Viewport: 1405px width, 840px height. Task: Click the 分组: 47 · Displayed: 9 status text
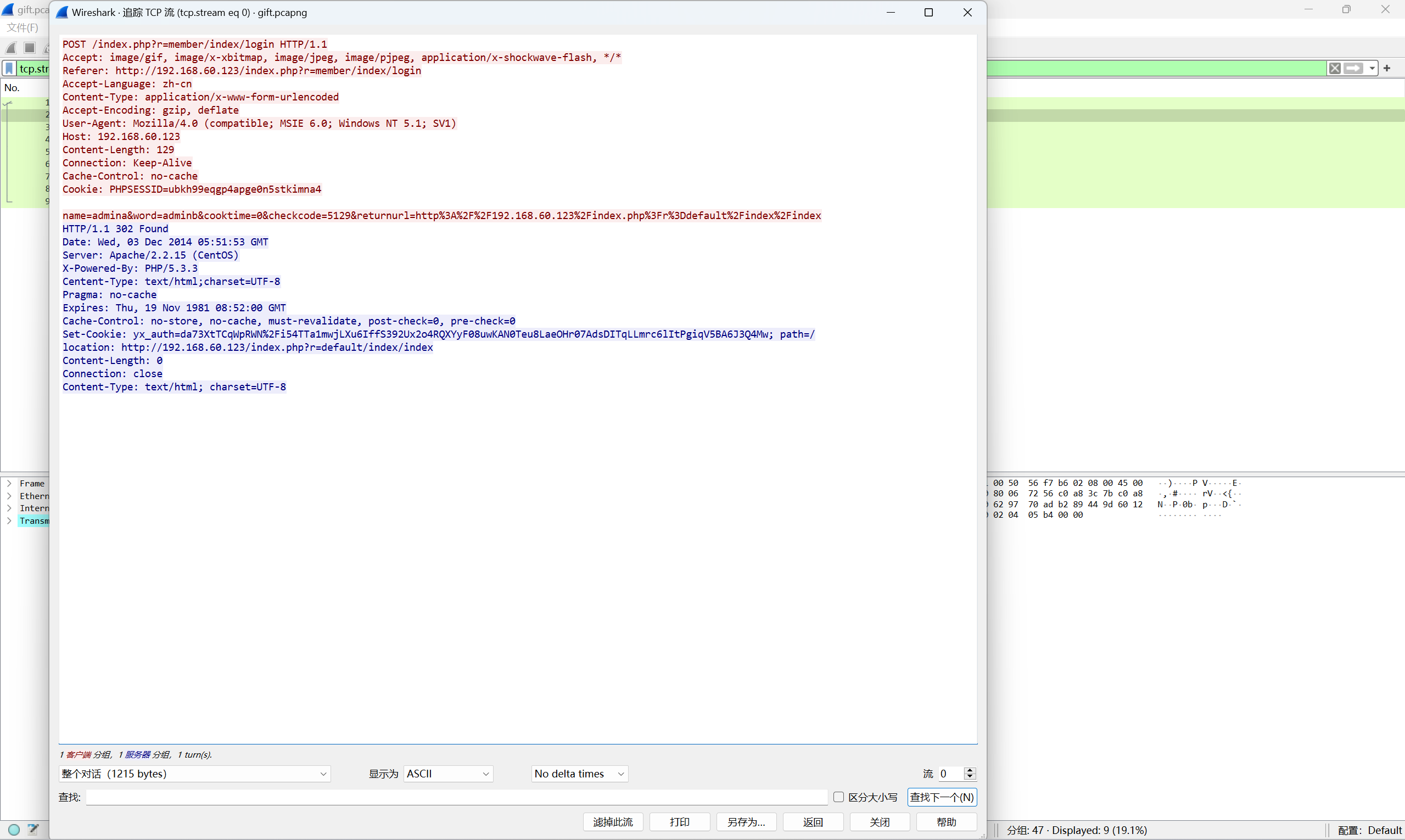point(1077,830)
